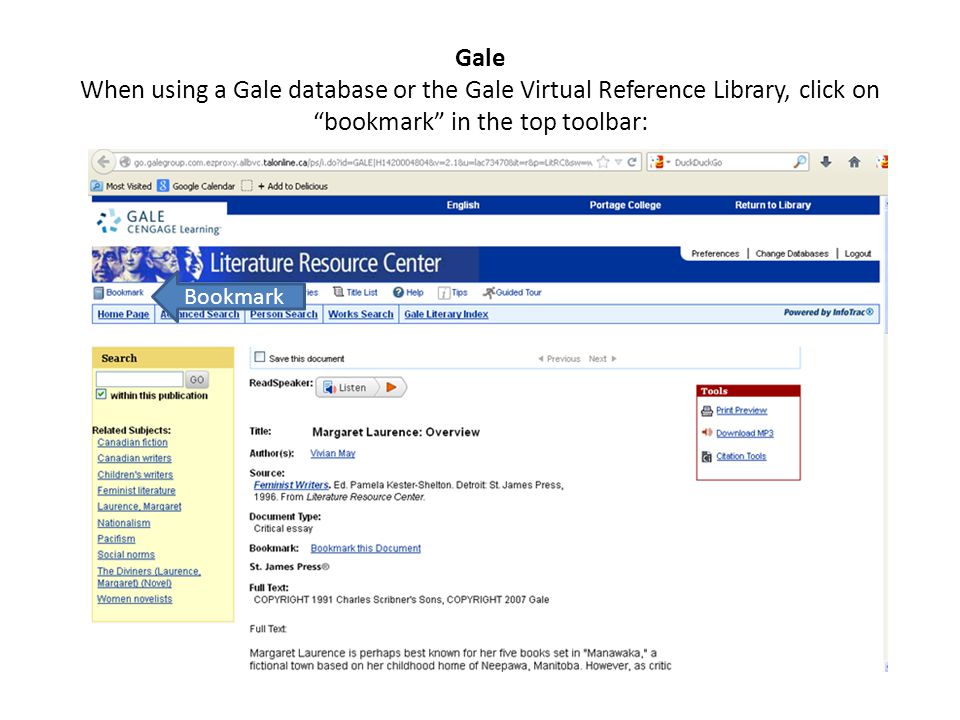The height and width of the screenshot is (720, 960).
Task: Click Portage College in top bar
Action: click(625, 205)
